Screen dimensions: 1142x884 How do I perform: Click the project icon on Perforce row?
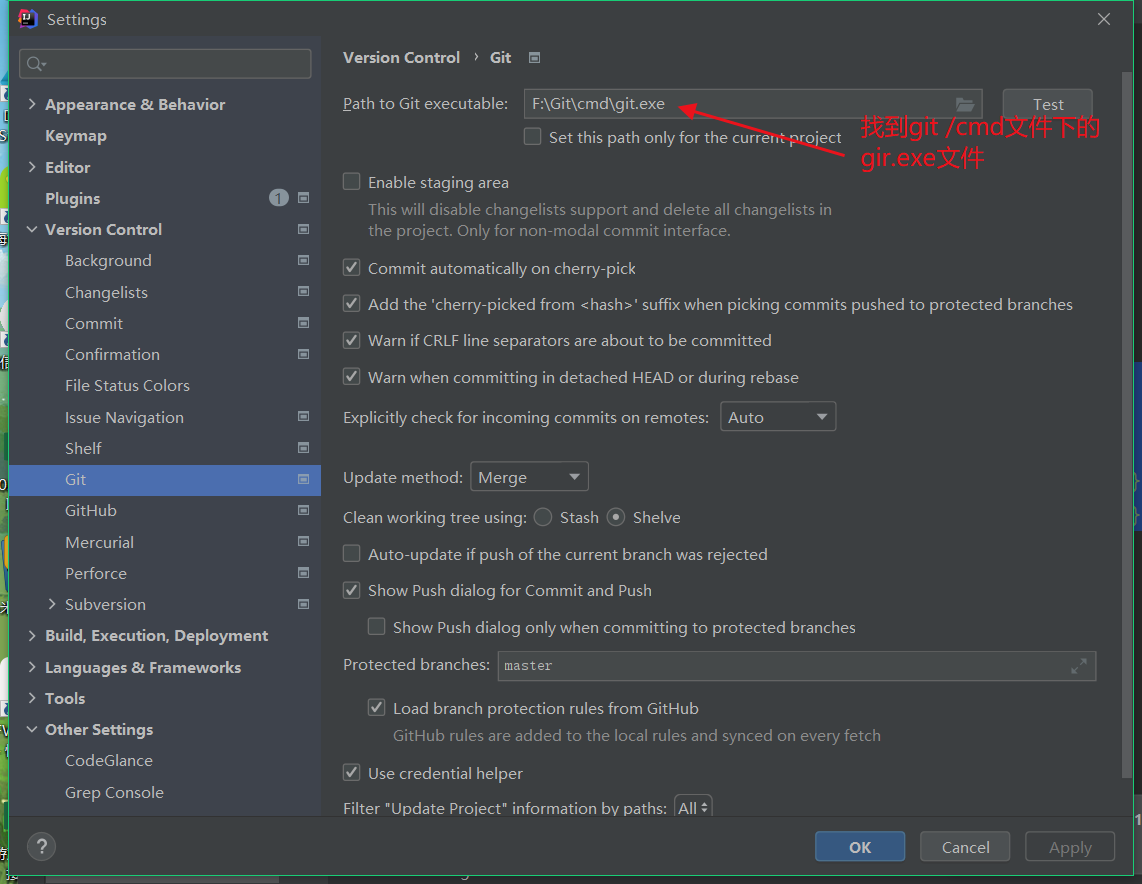click(x=304, y=572)
